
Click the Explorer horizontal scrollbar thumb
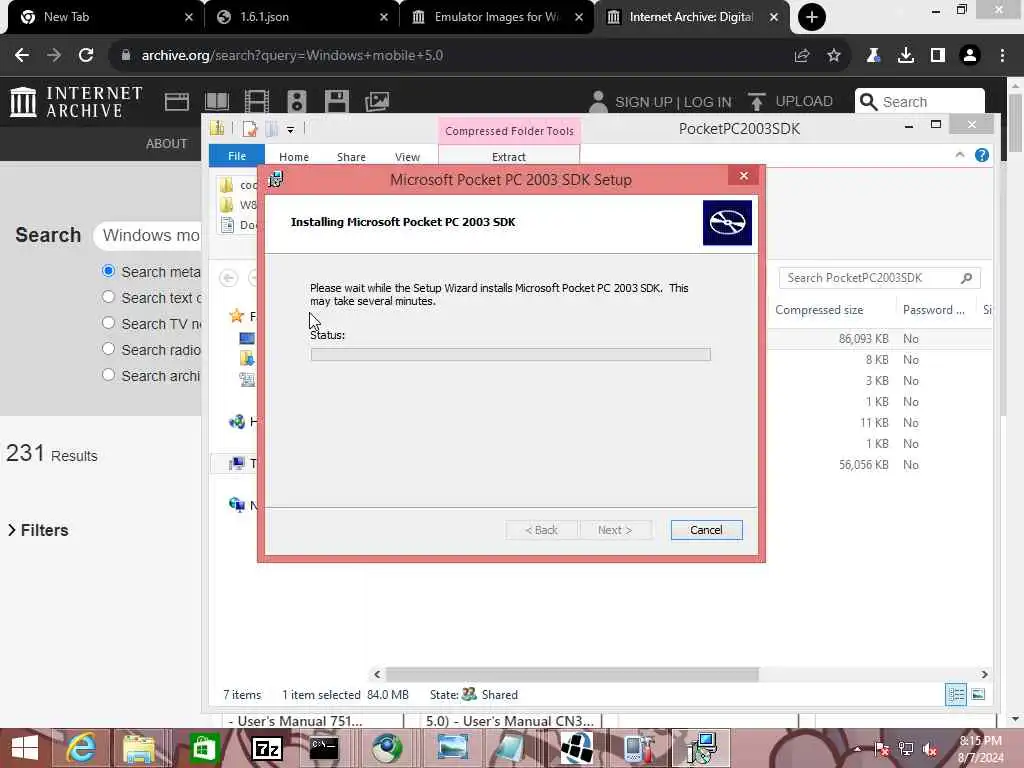572,674
